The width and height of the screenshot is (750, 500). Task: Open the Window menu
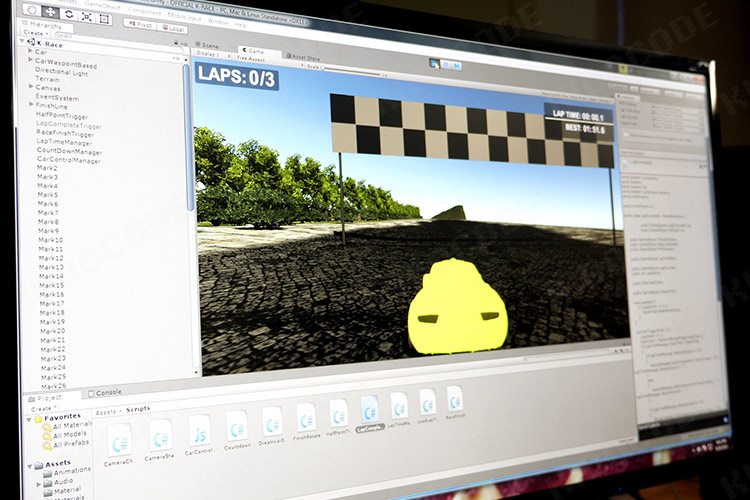point(218,21)
